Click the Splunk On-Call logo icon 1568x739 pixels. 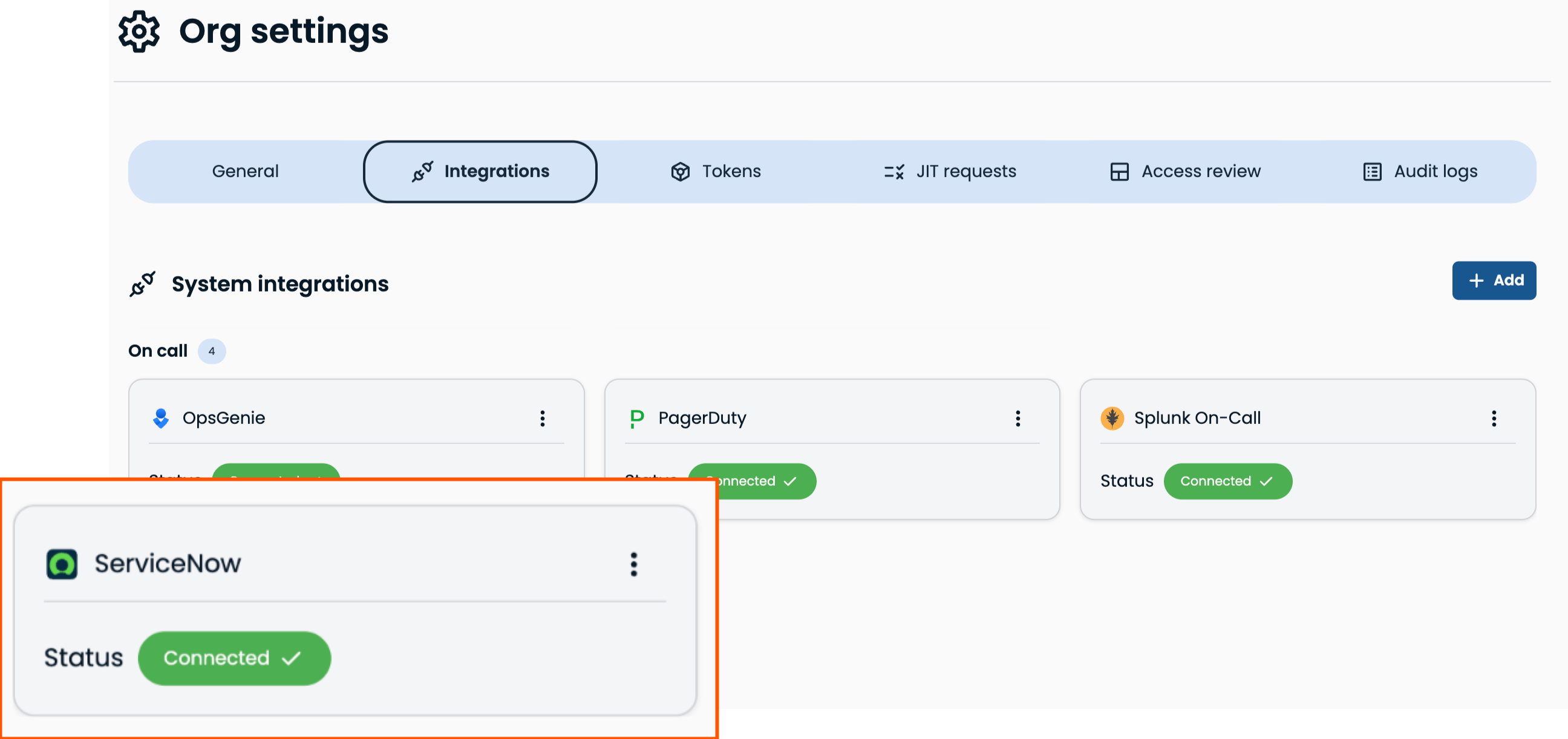coord(1112,418)
